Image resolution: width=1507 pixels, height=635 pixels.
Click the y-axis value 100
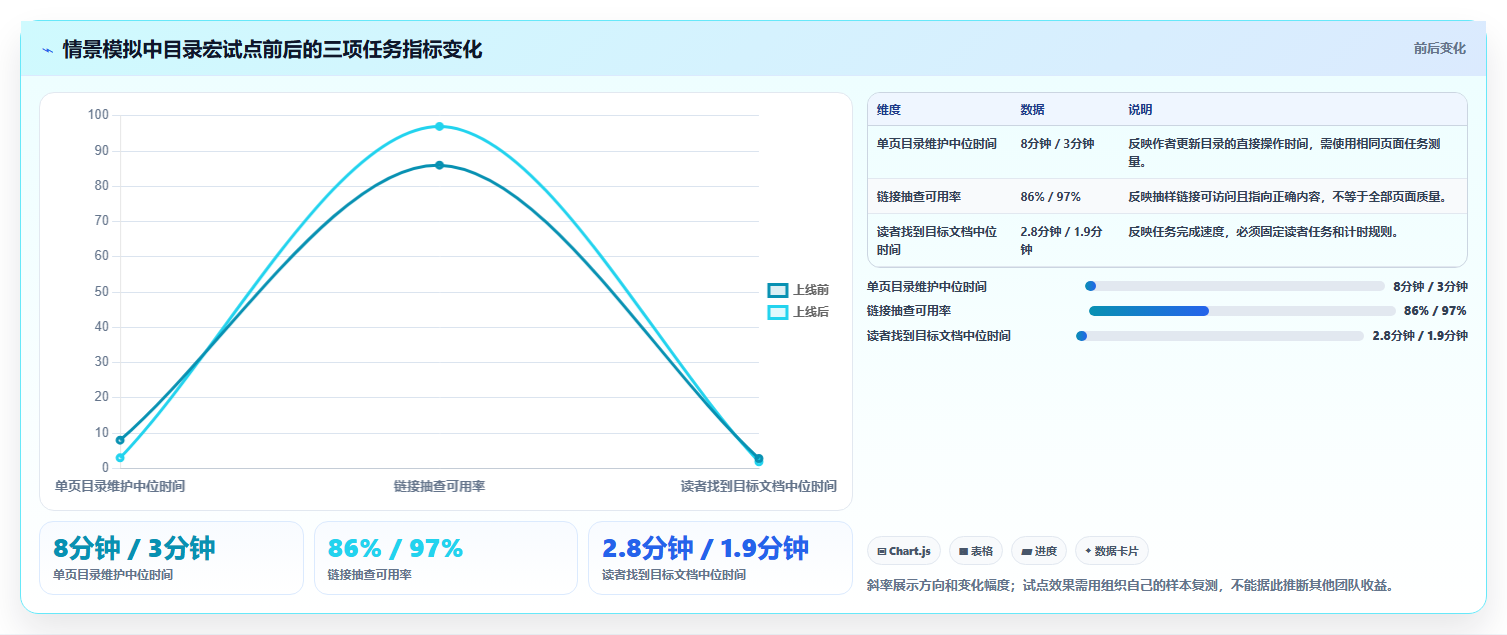[x=98, y=115]
